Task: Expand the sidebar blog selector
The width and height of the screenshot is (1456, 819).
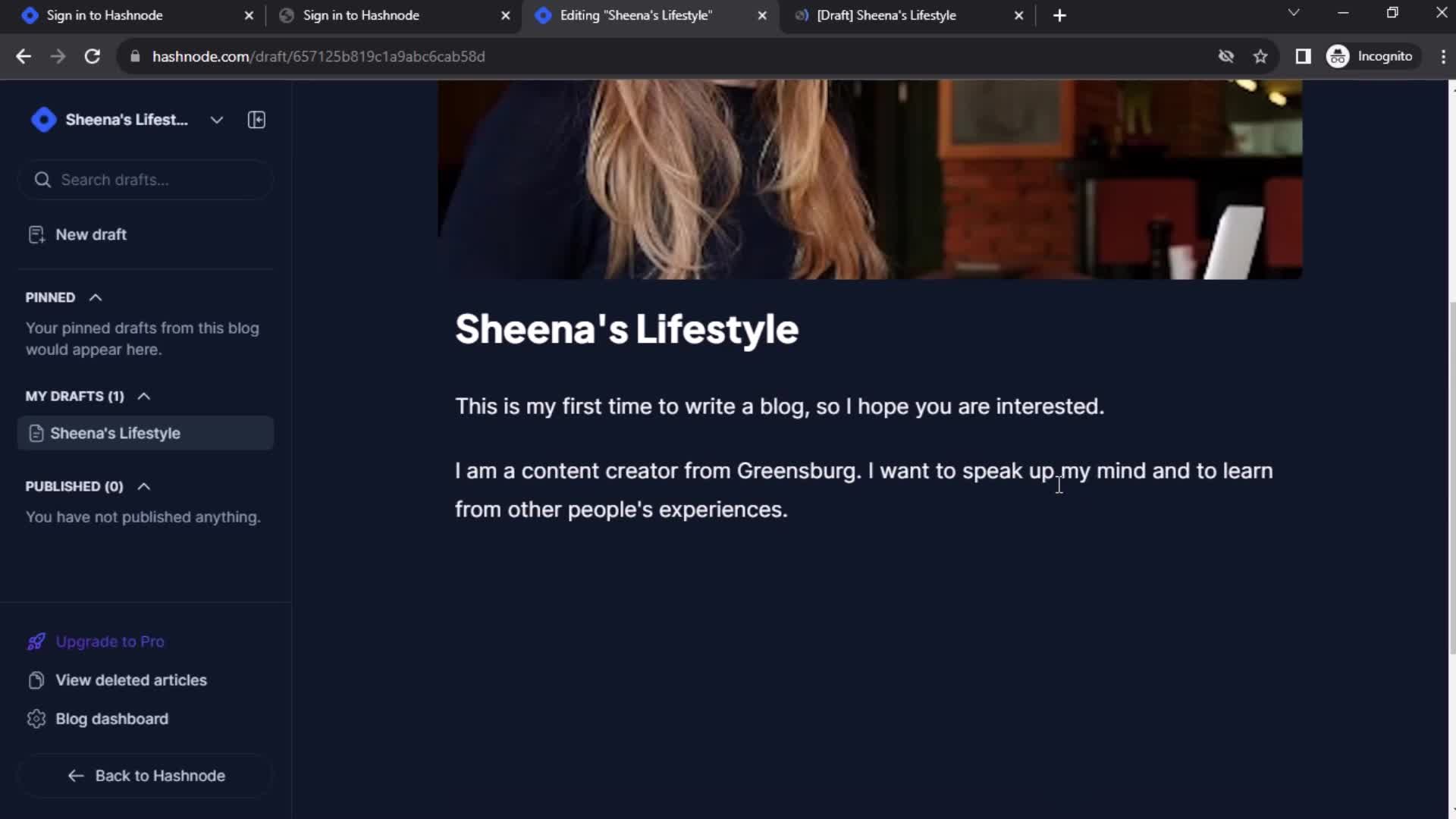Action: tap(216, 119)
